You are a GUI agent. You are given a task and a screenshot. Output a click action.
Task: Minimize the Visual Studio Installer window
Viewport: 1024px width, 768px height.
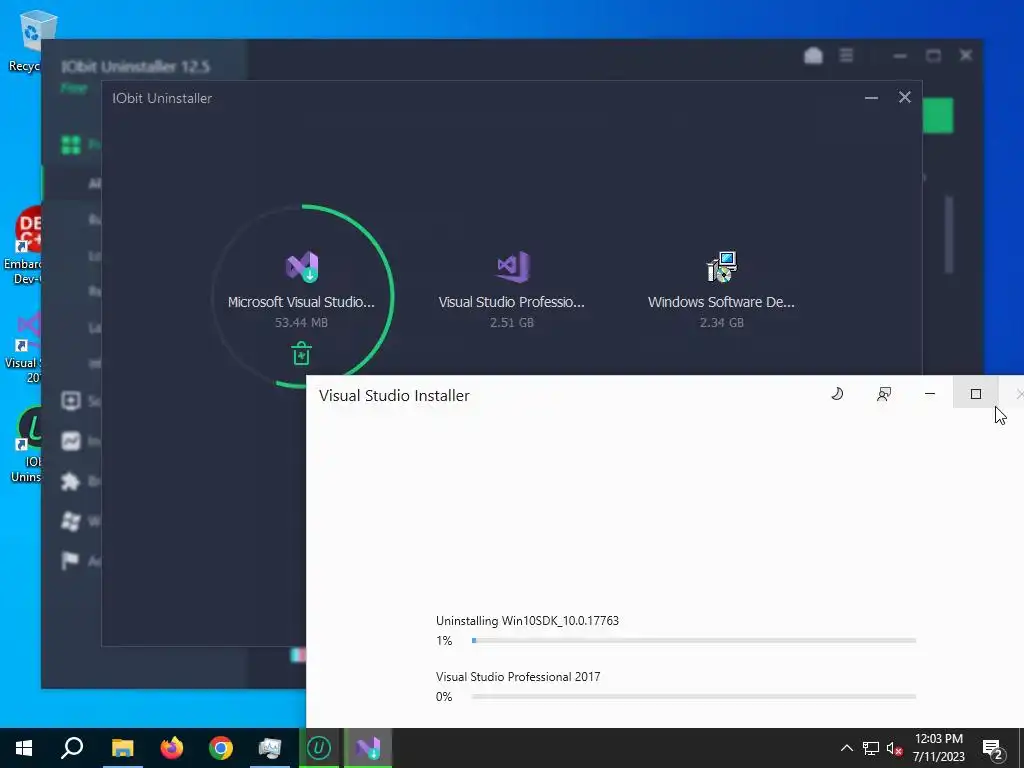(x=930, y=394)
